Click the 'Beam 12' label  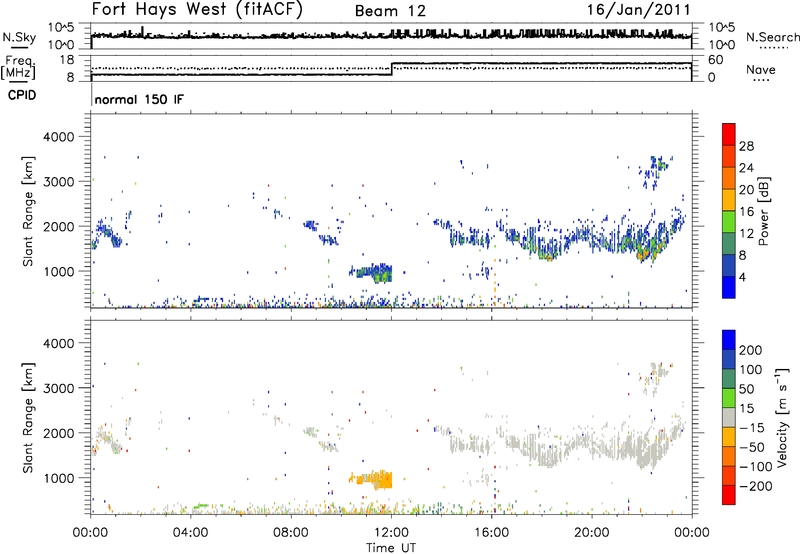(390, 11)
